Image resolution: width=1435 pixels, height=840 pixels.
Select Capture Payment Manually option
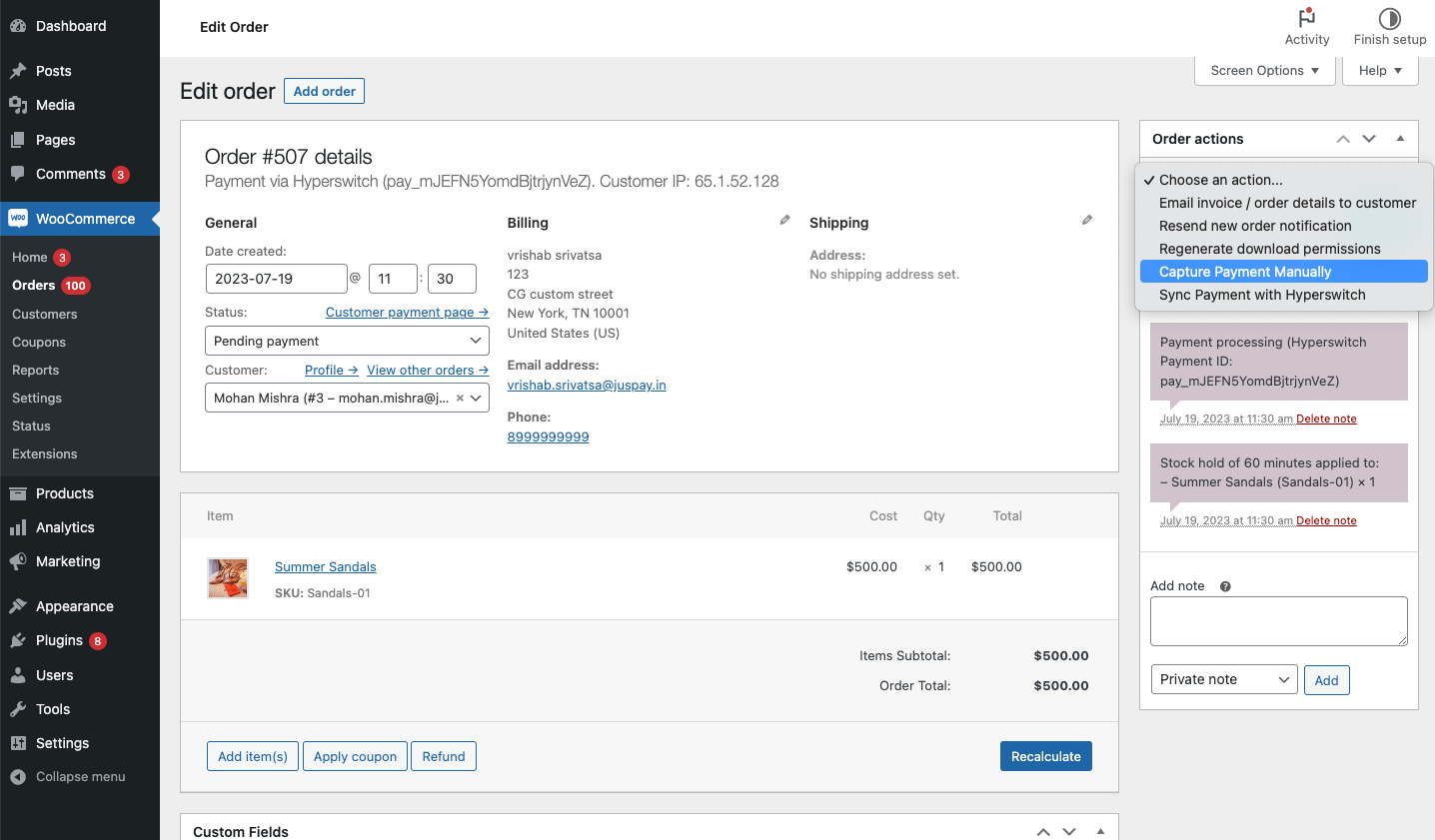point(1245,272)
